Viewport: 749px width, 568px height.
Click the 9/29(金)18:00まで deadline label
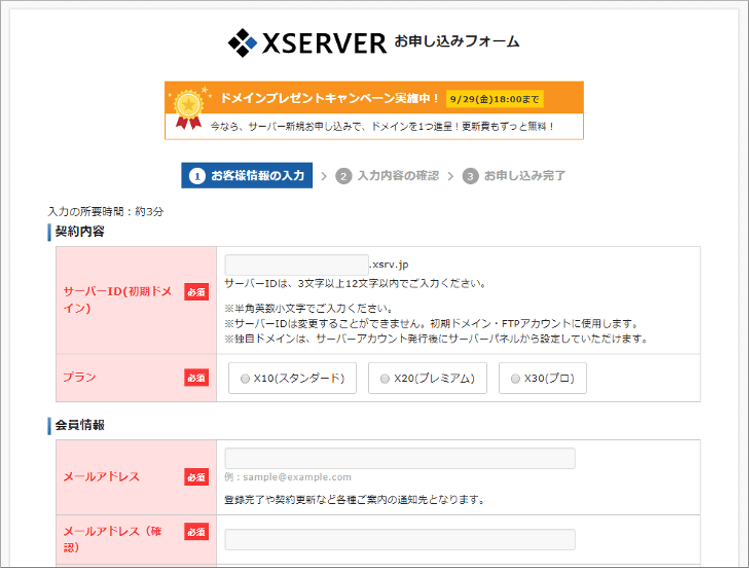pyautogui.click(x=494, y=99)
